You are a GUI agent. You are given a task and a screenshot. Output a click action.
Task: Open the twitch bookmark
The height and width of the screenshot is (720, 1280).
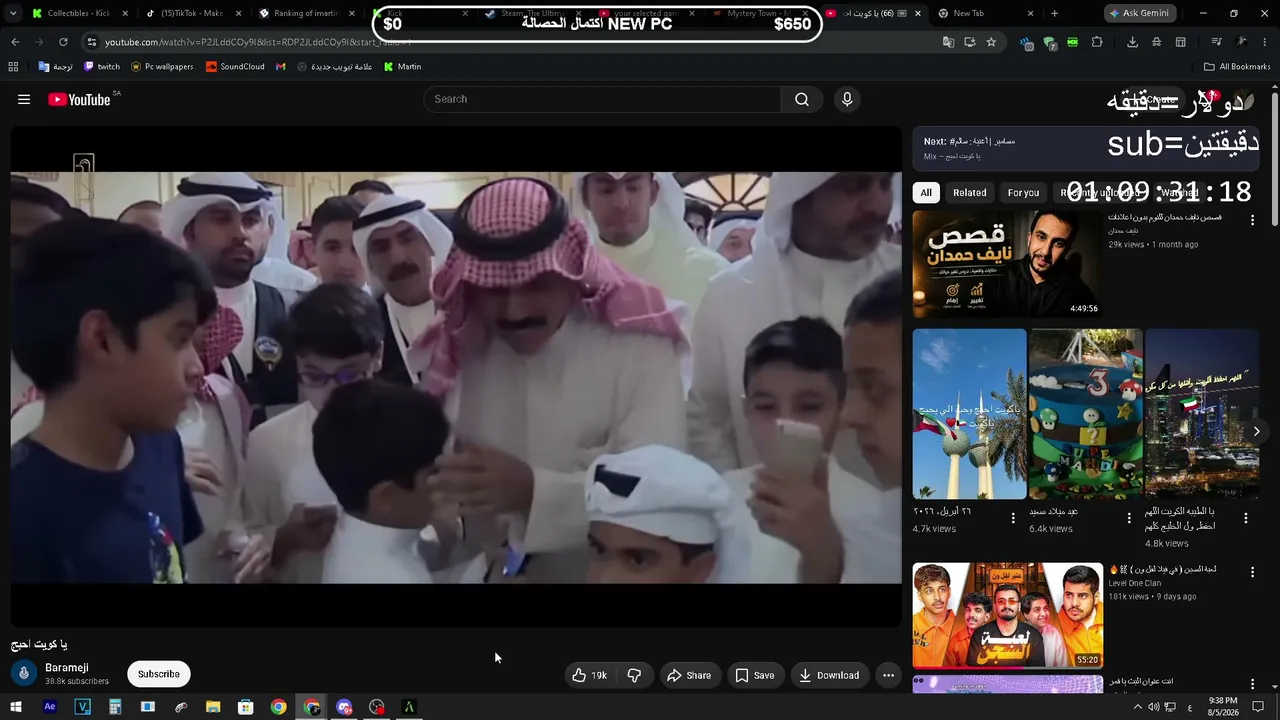point(102,67)
